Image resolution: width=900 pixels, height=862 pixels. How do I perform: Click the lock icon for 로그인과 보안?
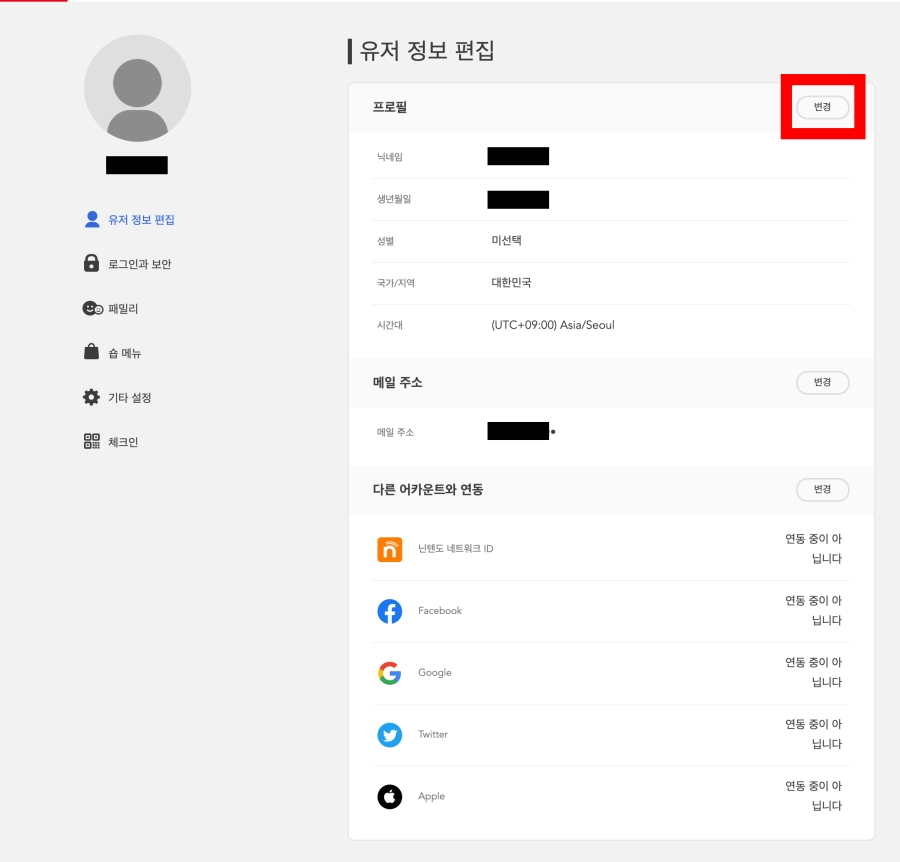[92, 263]
